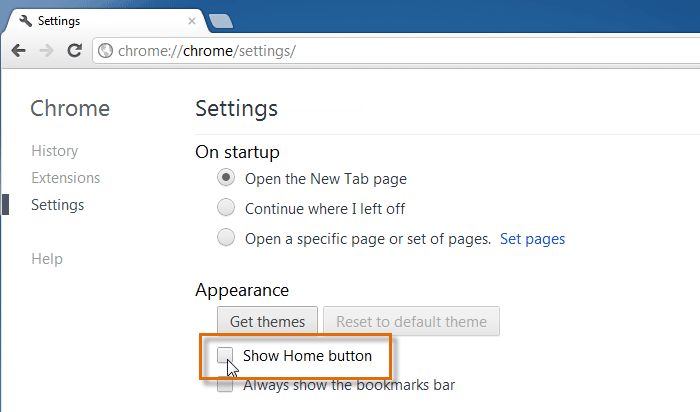Image resolution: width=700 pixels, height=412 pixels.
Task: Click the On startup heading
Action: point(238,152)
